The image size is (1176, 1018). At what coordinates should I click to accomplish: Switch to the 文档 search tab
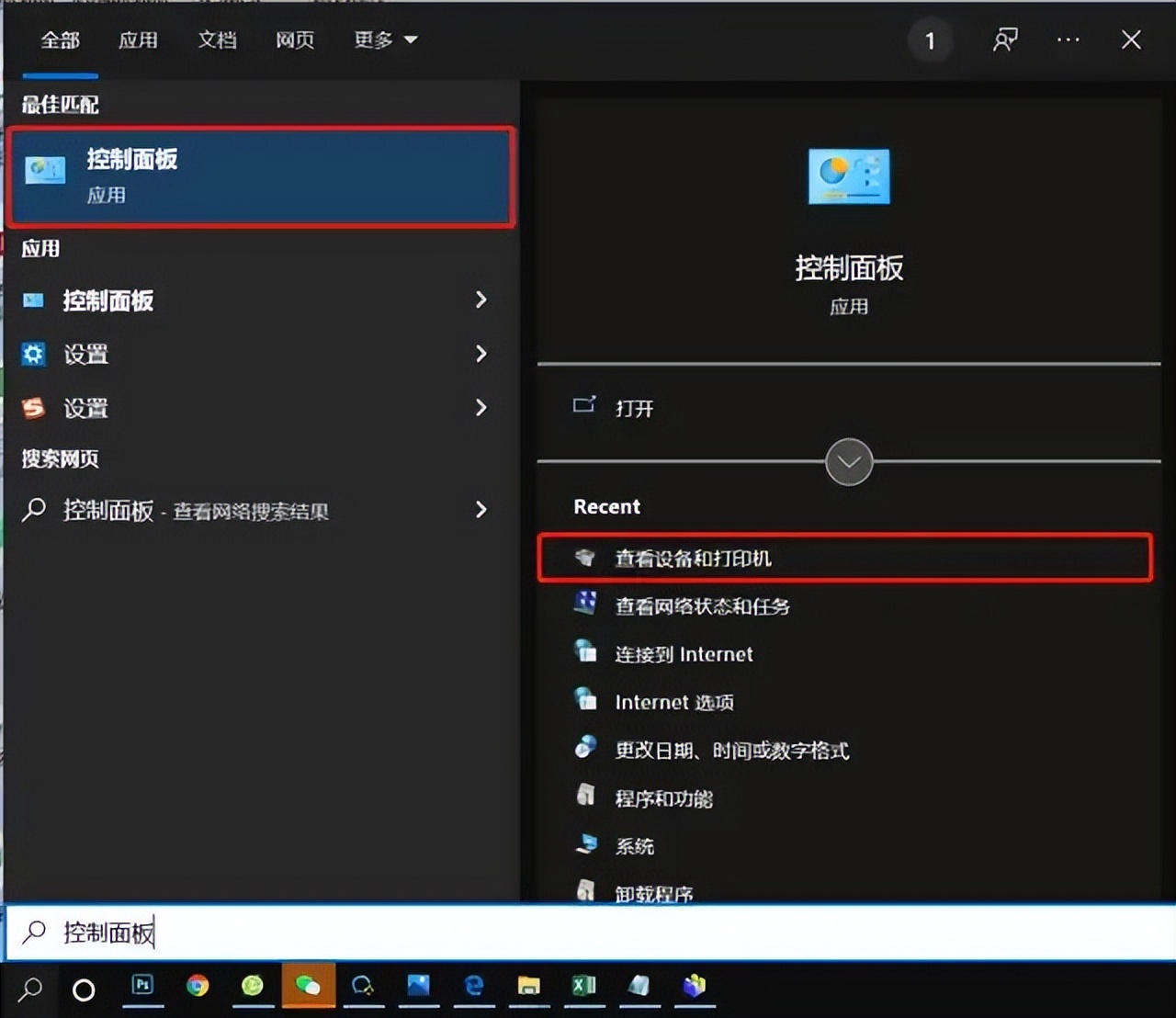(217, 40)
